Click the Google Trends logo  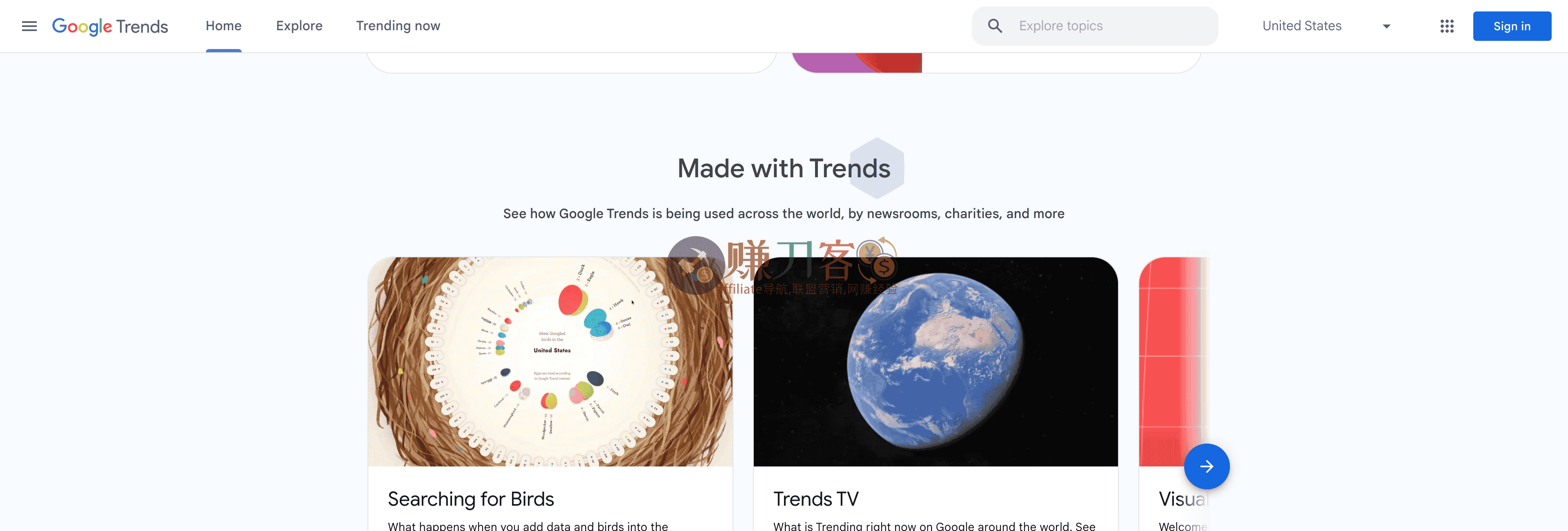[110, 26]
